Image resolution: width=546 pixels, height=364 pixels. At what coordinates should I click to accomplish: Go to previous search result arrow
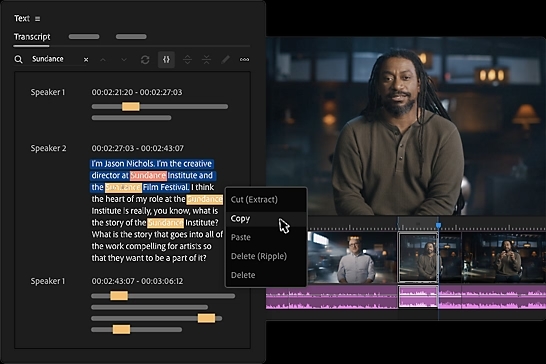click(x=103, y=60)
